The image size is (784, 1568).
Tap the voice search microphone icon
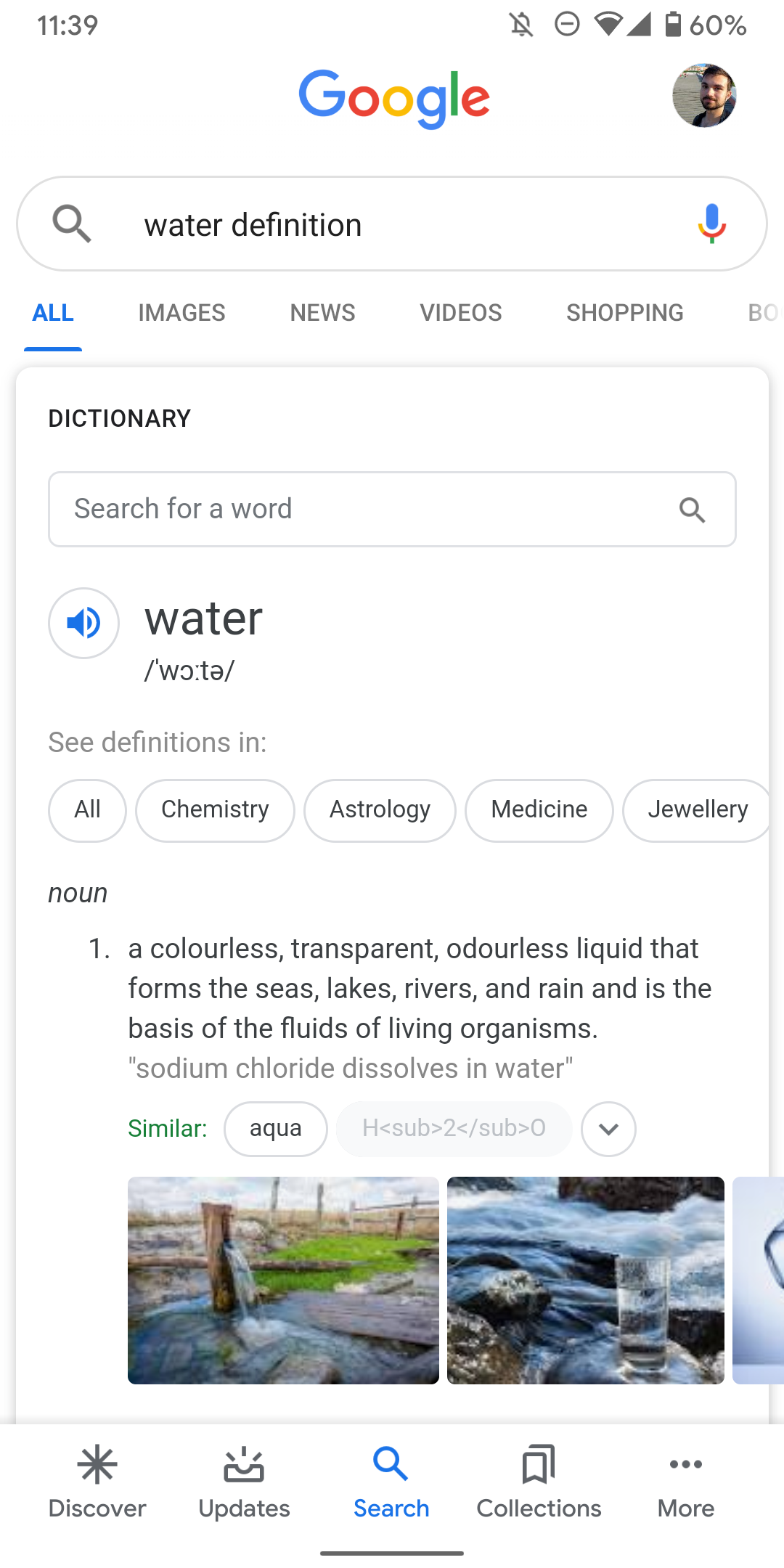[711, 224]
